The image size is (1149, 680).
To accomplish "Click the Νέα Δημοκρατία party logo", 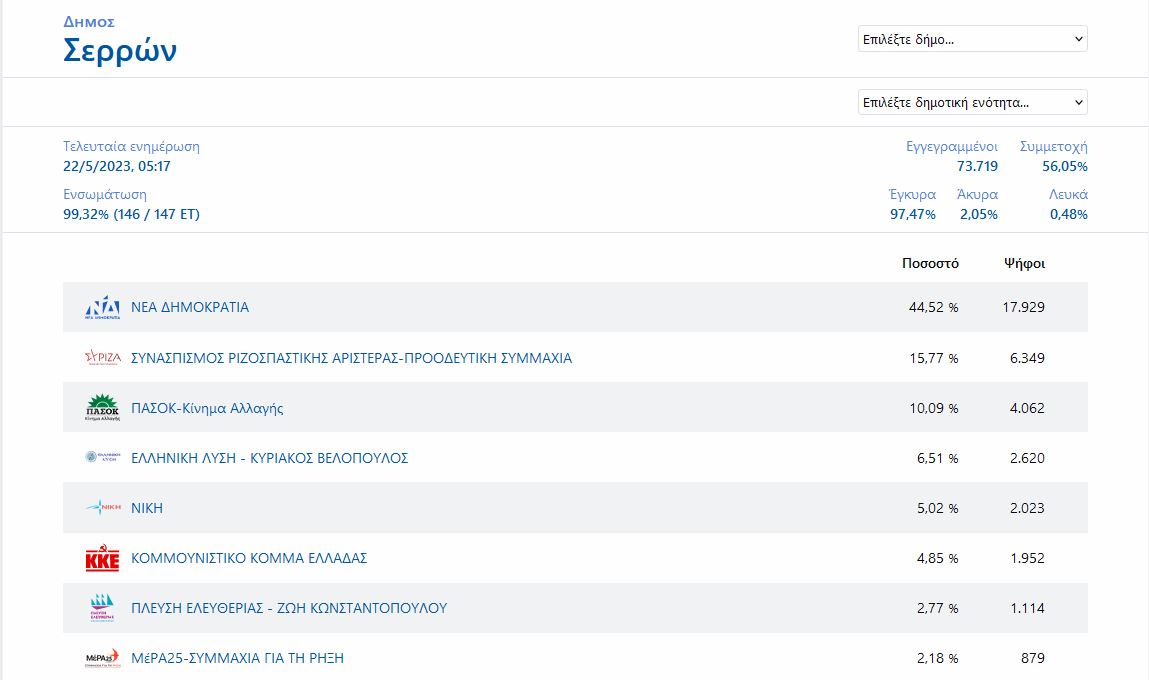I will tap(102, 308).
